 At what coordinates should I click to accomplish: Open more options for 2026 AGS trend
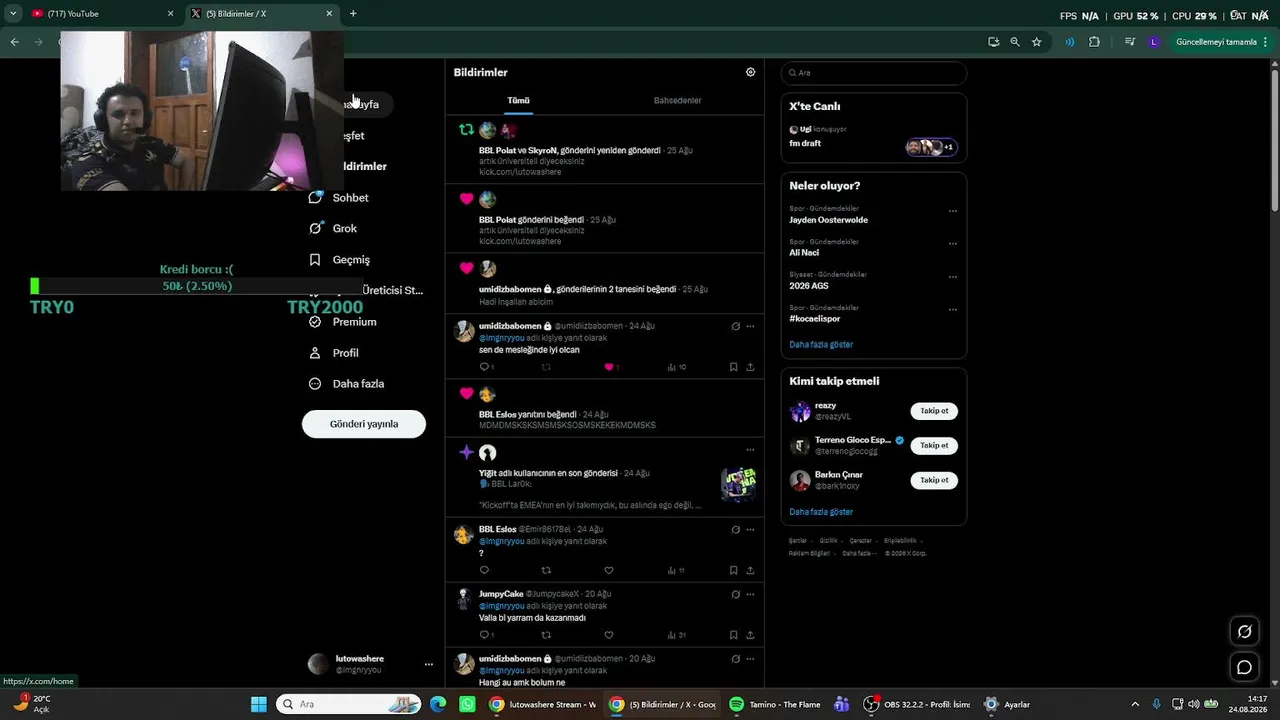(x=952, y=277)
